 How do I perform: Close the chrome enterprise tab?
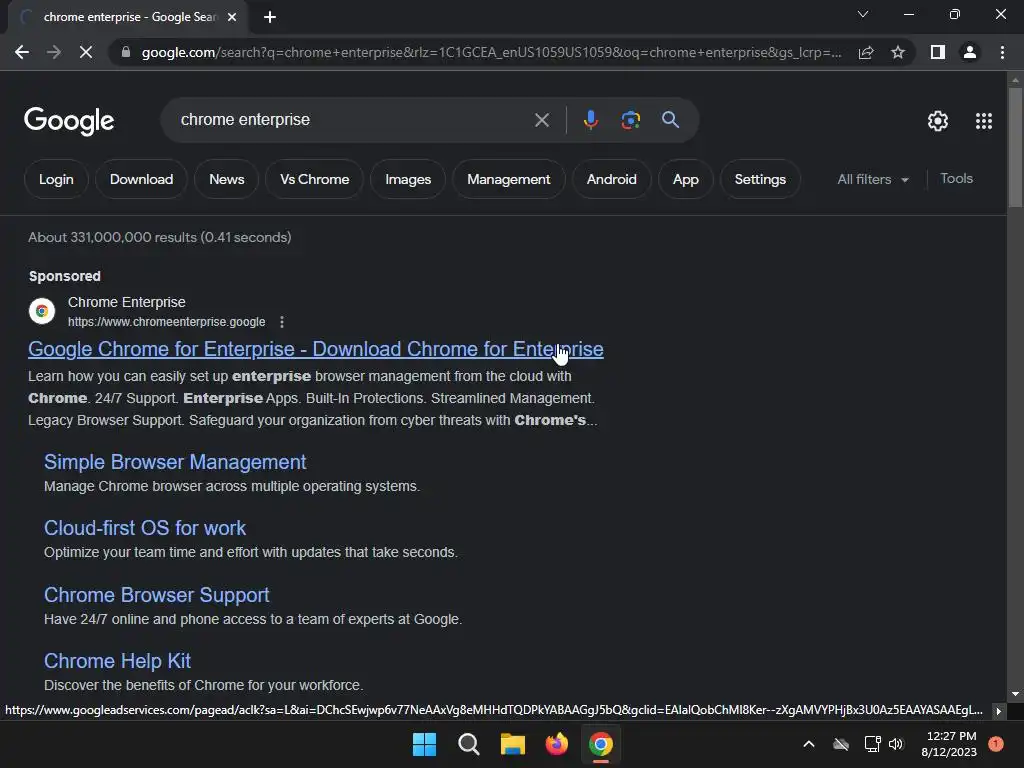tap(232, 17)
